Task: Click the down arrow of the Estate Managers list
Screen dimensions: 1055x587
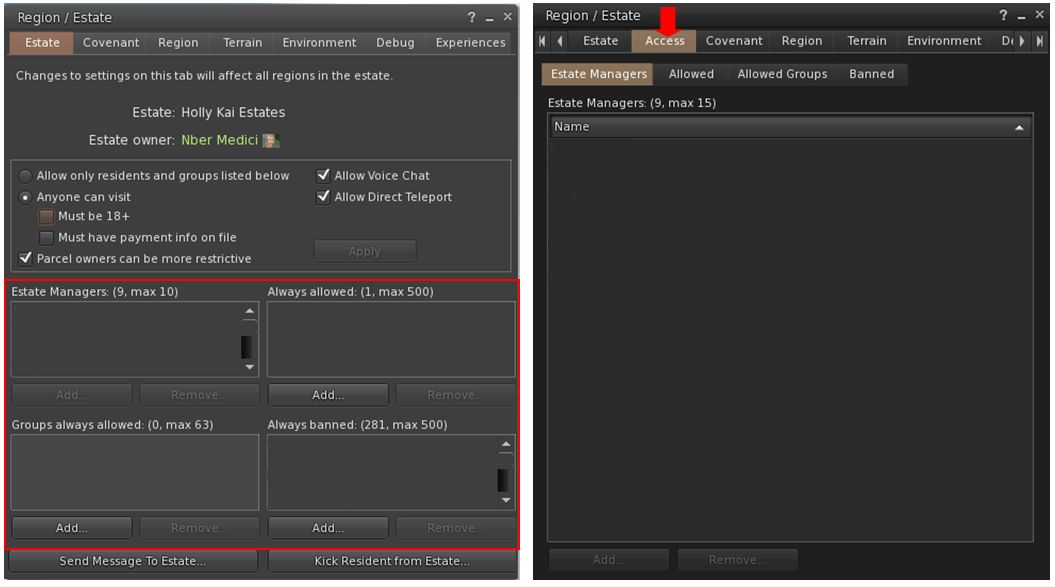Action: coord(249,367)
